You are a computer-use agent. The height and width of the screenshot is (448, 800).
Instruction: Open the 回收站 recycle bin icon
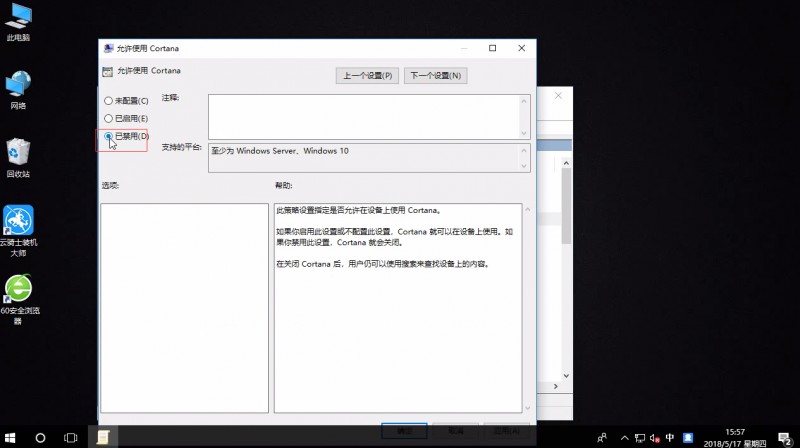click(x=18, y=158)
